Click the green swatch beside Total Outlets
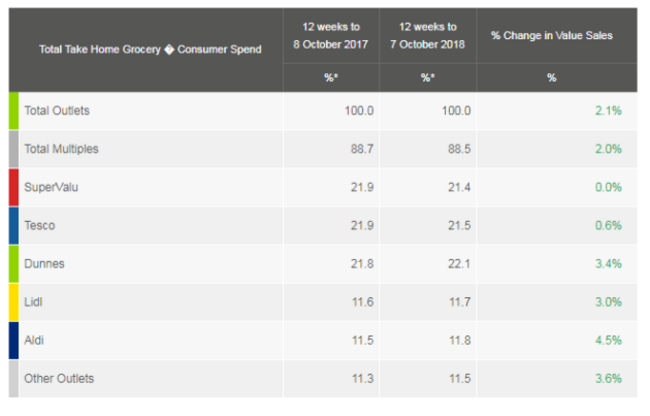 pyautogui.click(x=14, y=111)
